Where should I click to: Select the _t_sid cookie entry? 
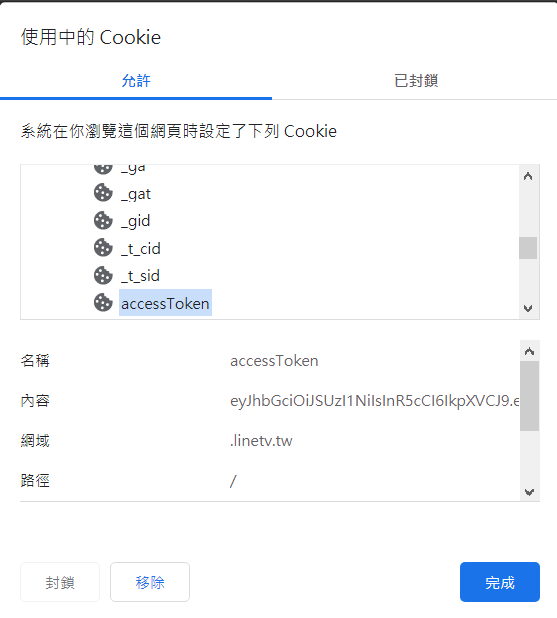tap(140, 276)
